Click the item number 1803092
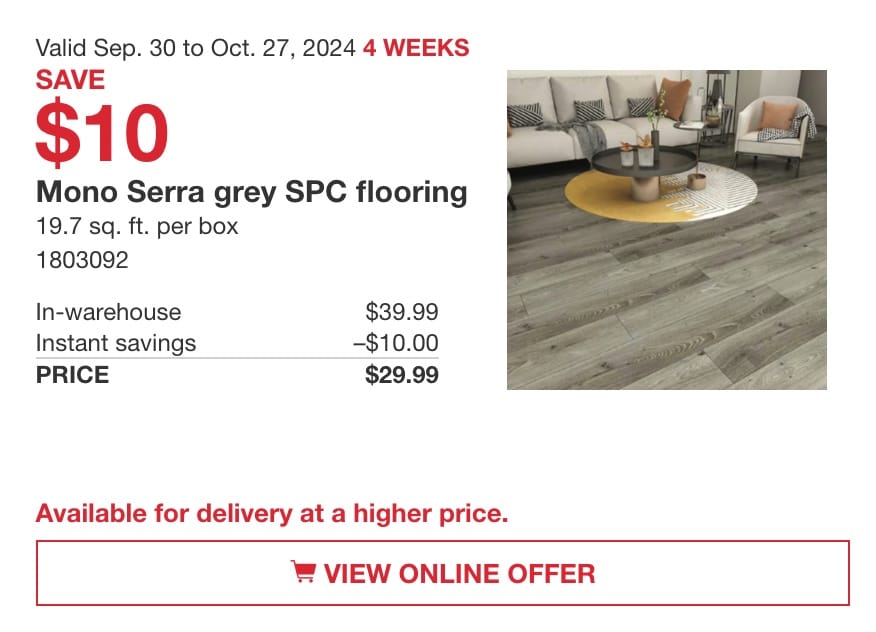 [82, 260]
